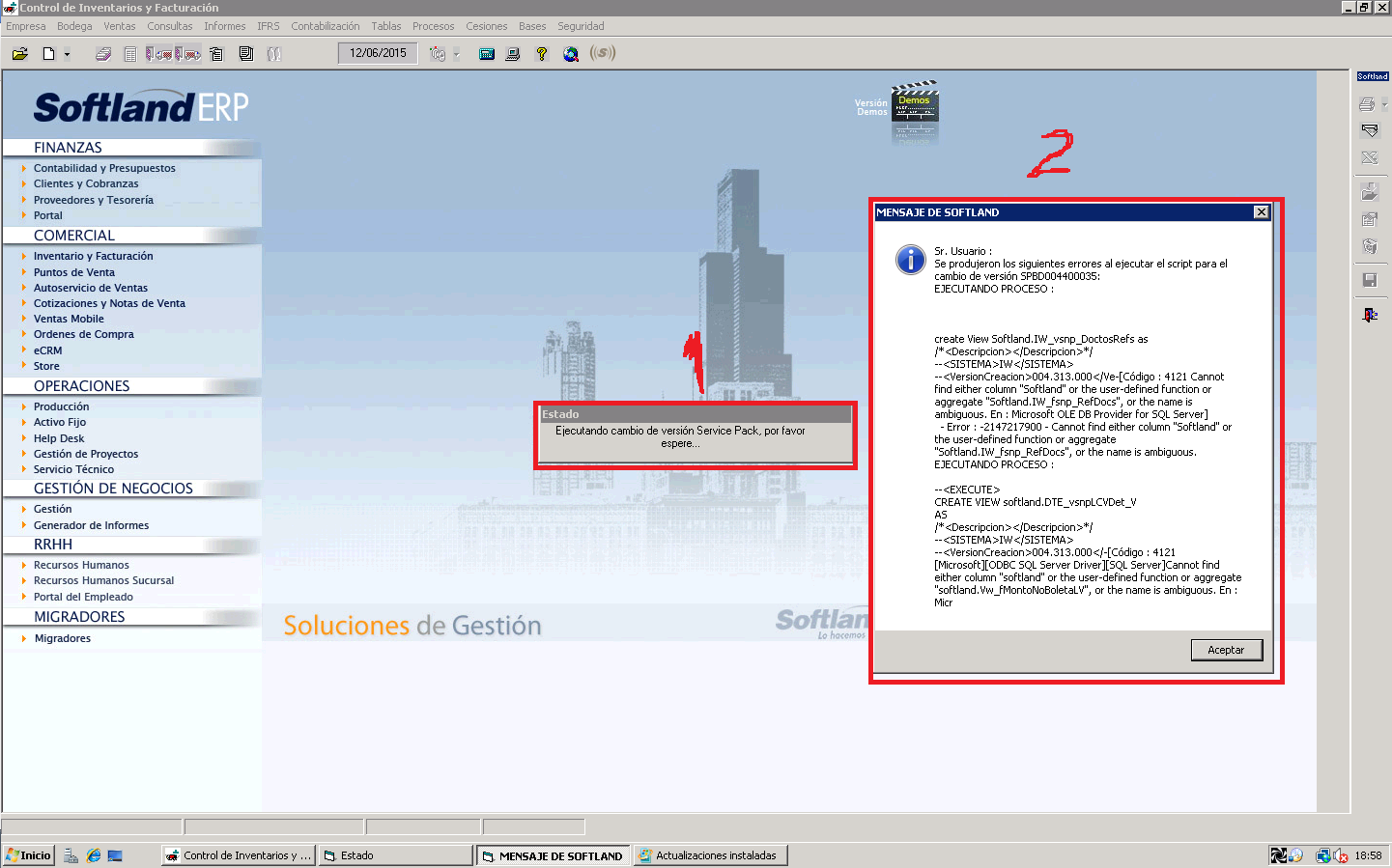The height and width of the screenshot is (868, 1392).
Task: Open the printer dropdown arrow on right
Action: coord(1384,104)
